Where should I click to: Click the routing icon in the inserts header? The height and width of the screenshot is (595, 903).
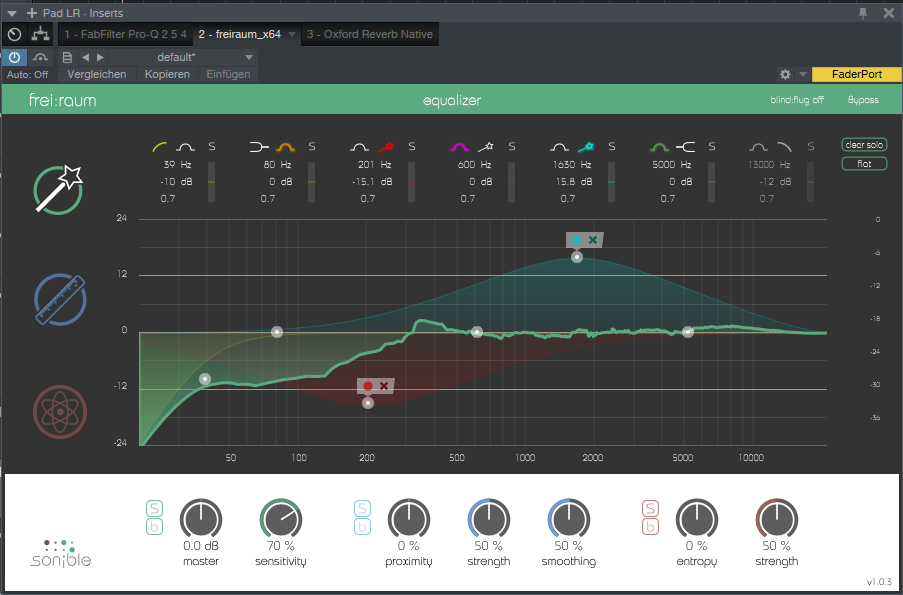coord(40,35)
